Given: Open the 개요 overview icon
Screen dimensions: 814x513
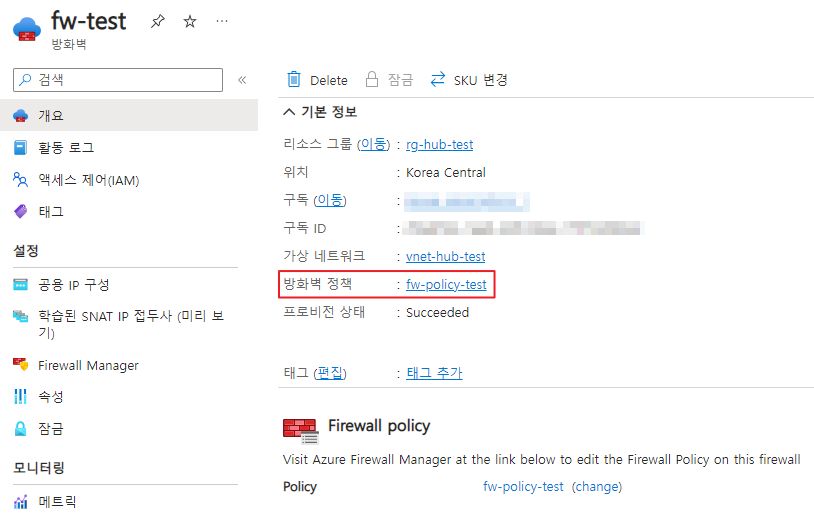Looking at the screenshot, I should 20,115.
